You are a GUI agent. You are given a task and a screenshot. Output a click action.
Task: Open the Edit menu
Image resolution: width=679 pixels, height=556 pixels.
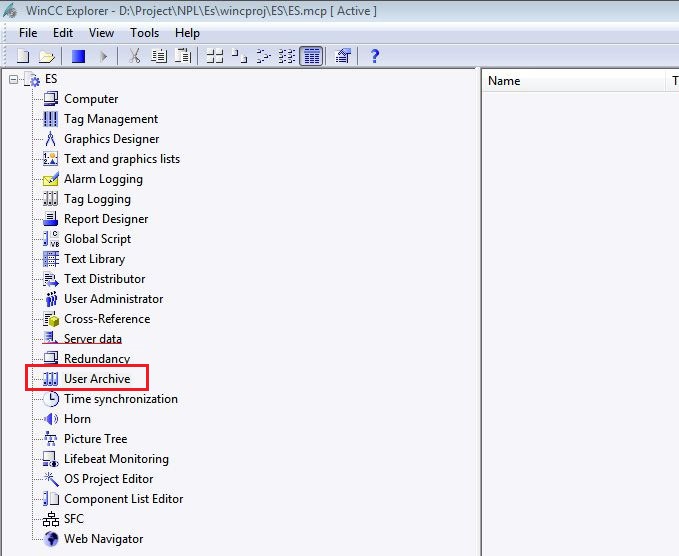(63, 33)
